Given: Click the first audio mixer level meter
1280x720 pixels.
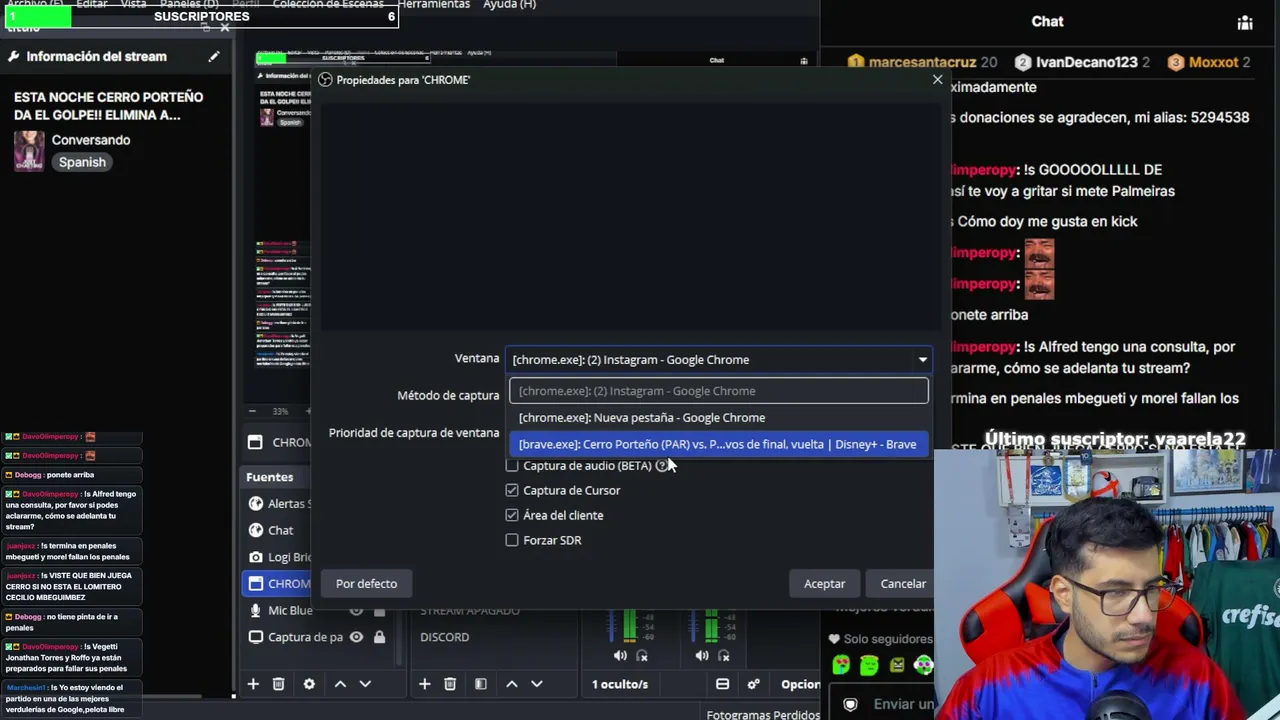Looking at the screenshot, I should [x=630, y=625].
